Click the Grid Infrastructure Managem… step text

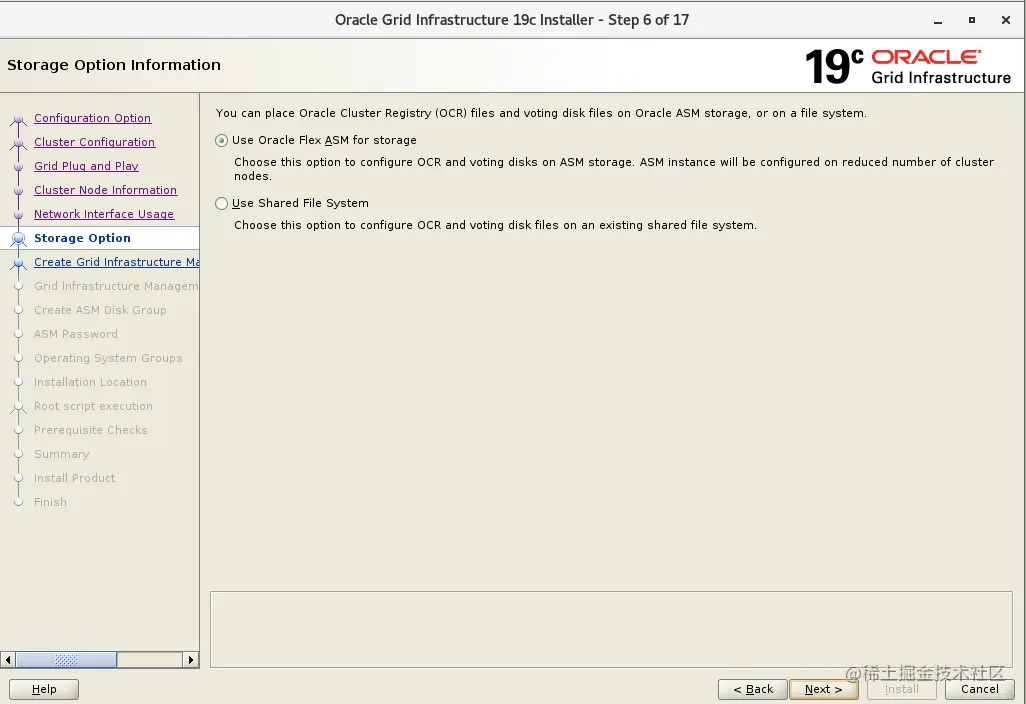pyautogui.click(x=116, y=286)
